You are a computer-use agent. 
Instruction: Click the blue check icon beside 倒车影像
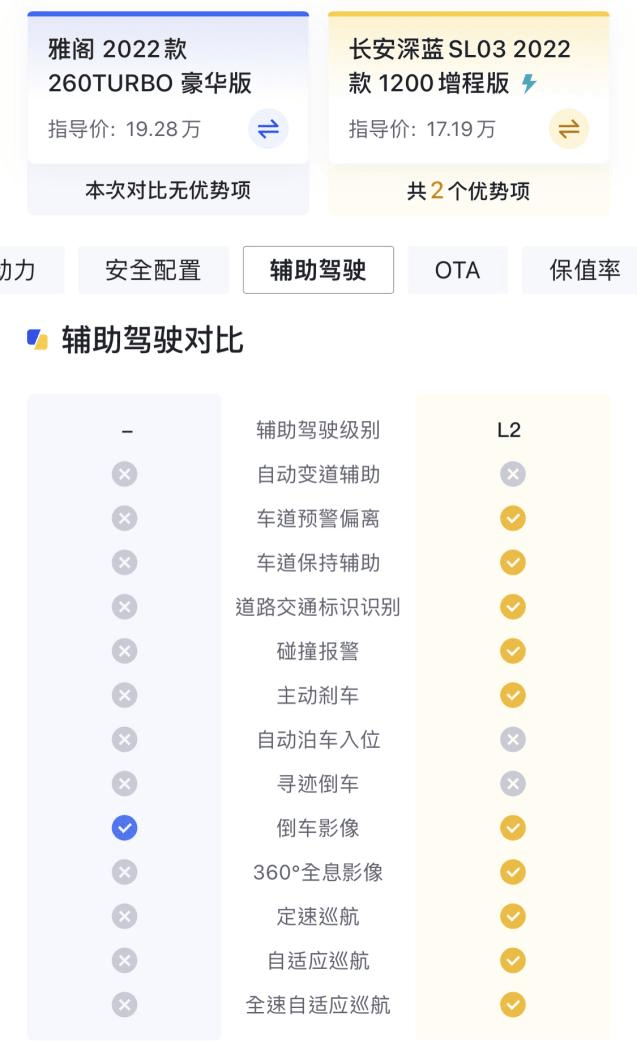pos(124,828)
